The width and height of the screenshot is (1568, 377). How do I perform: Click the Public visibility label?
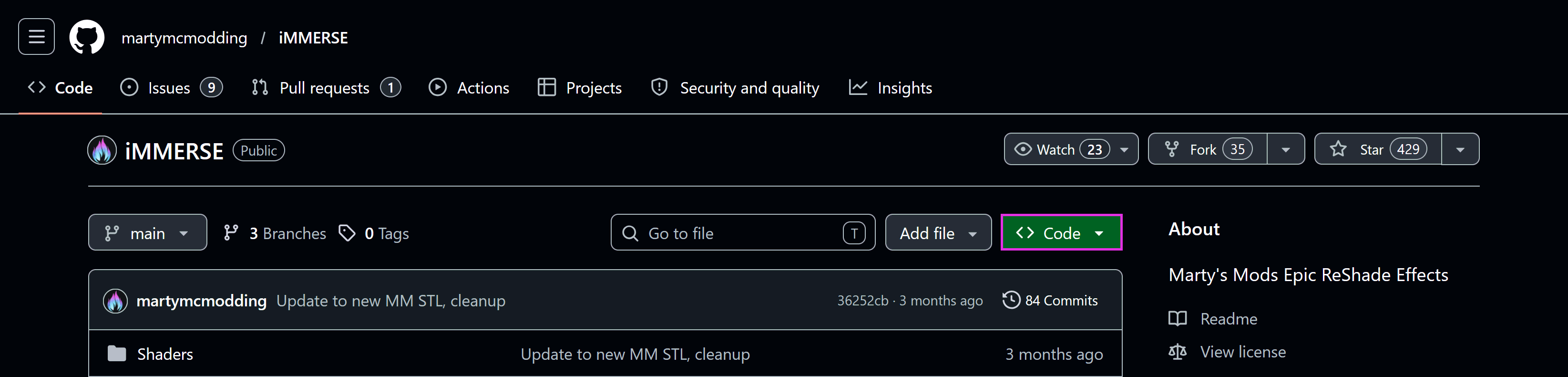coord(259,150)
